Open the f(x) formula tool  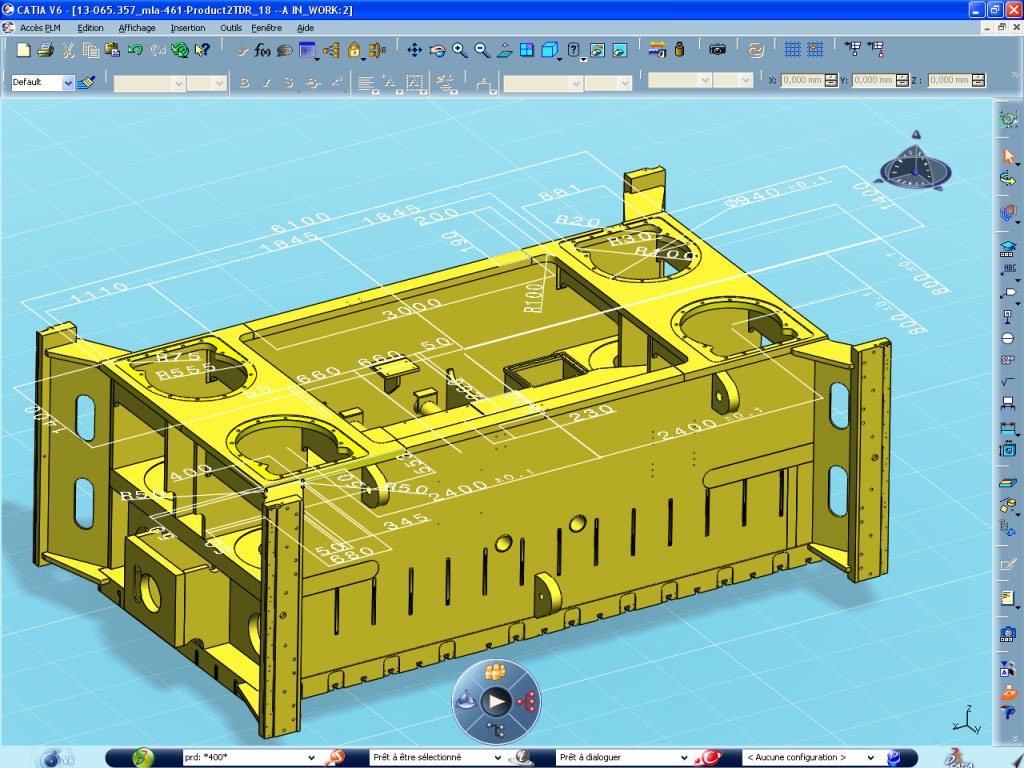(x=263, y=50)
